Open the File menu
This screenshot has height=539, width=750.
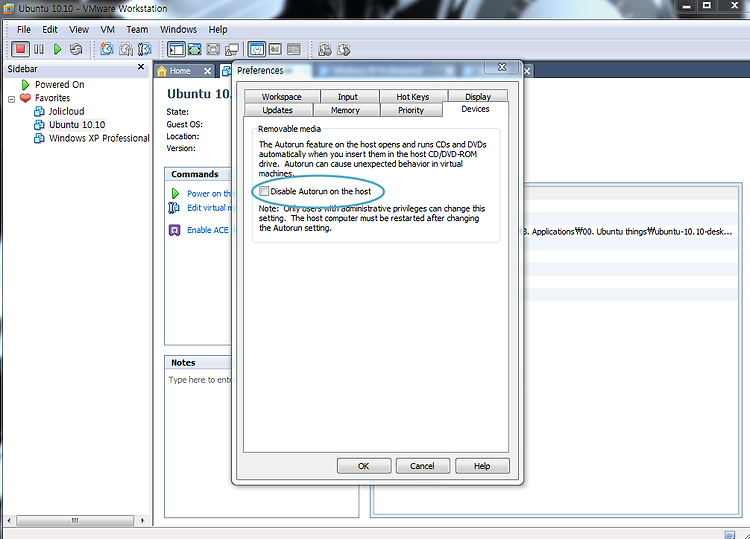[x=23, y=30]
